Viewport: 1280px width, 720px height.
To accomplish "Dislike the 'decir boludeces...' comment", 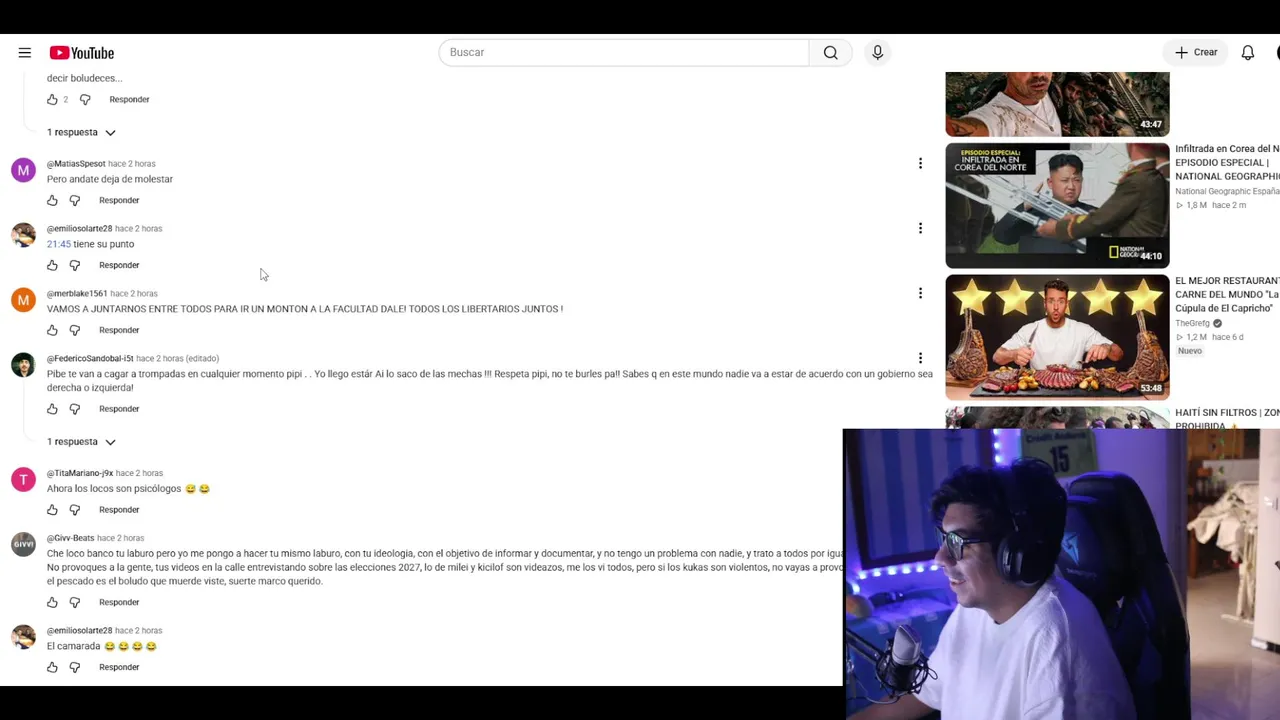I will pos(85,99).
